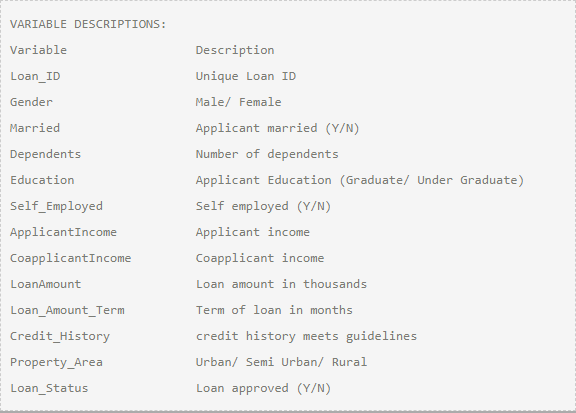Viewport: 576px width, 413px height.
Task: Select the Education variable name
Action: pos(42,180)
